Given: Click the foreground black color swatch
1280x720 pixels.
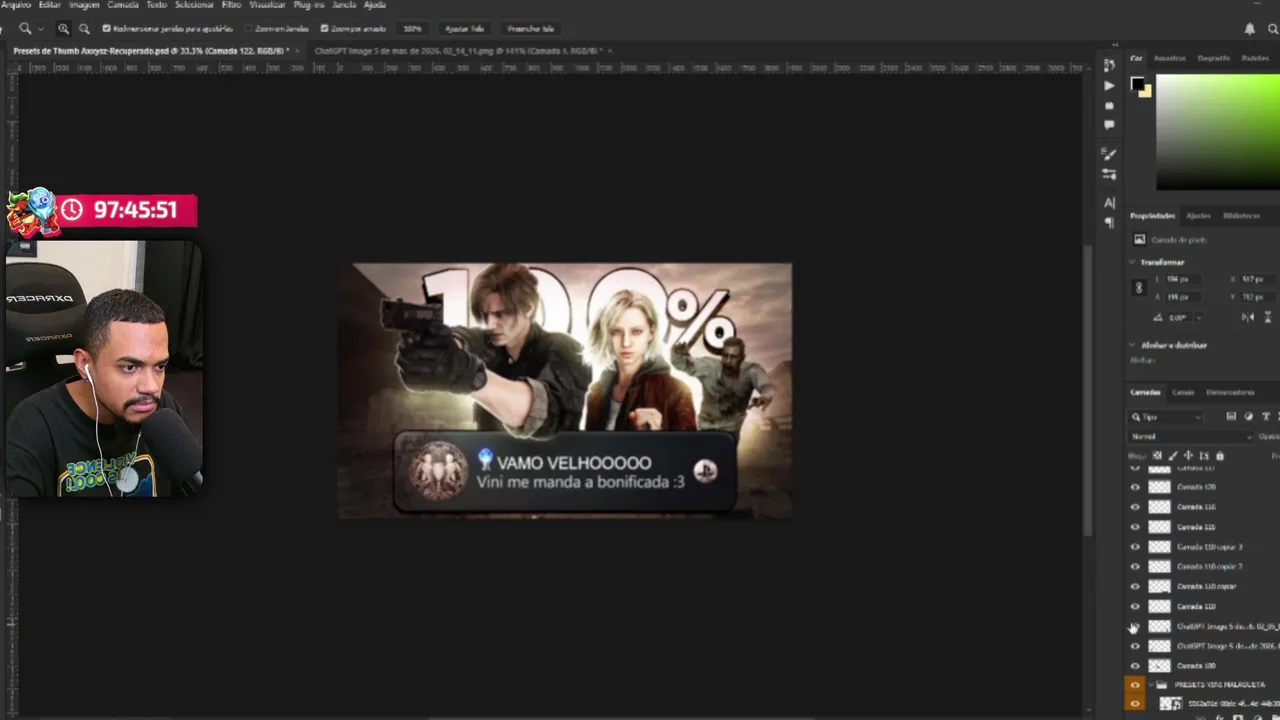Looking at the screenshot, I should click(1137, 84).
